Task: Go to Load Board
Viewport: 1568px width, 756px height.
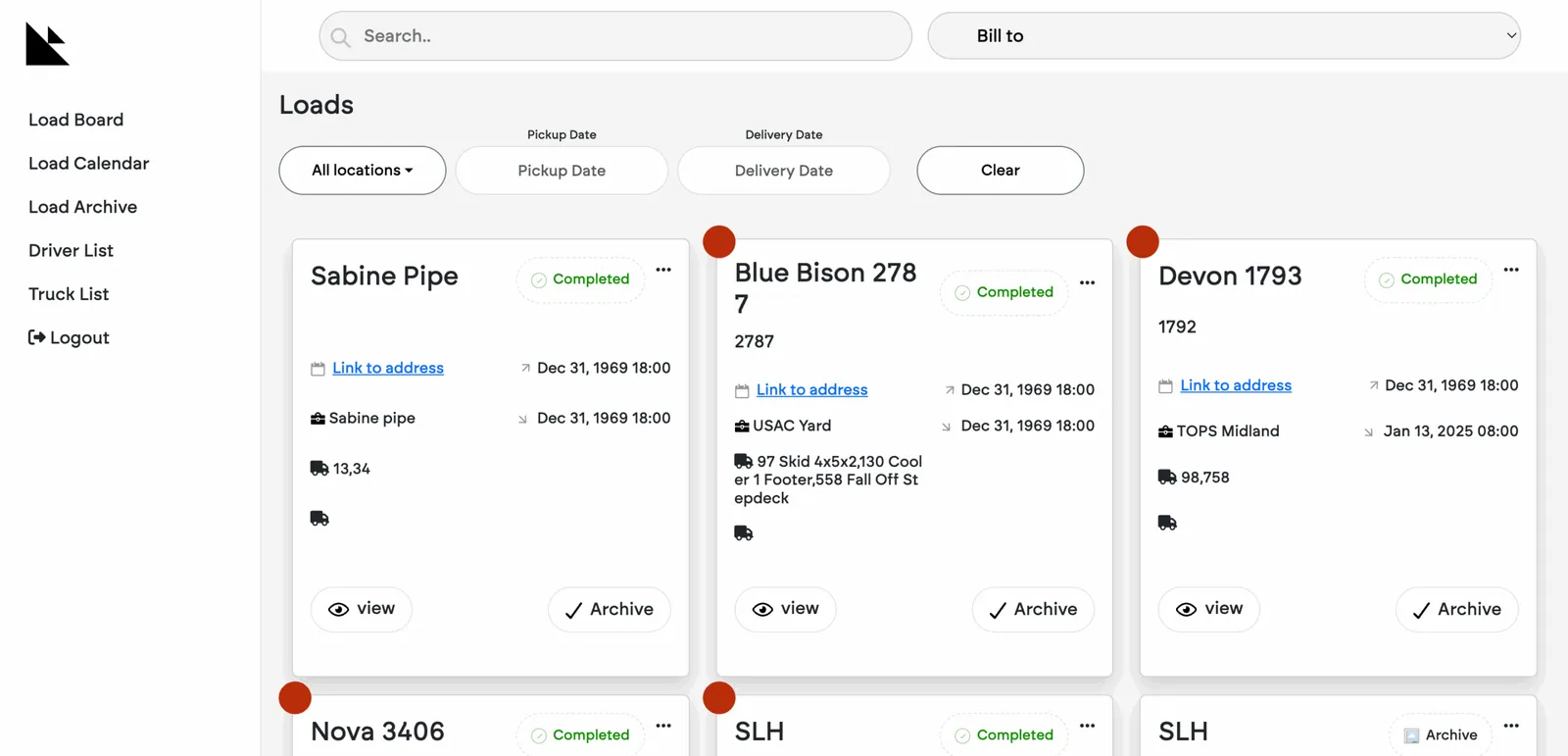Action: [x=76, y=120]
